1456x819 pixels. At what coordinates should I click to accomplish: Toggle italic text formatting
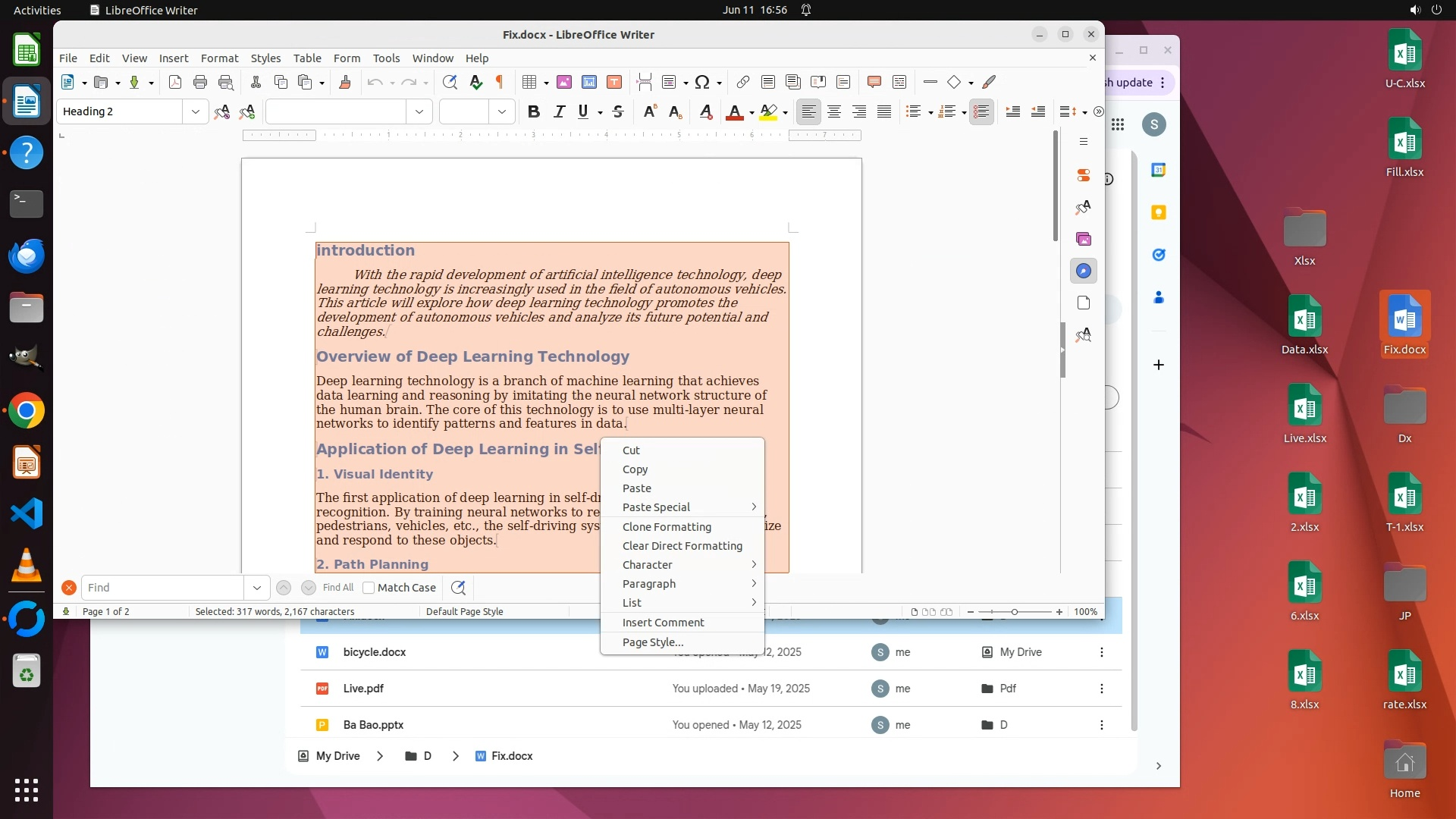tap(559, 111)
